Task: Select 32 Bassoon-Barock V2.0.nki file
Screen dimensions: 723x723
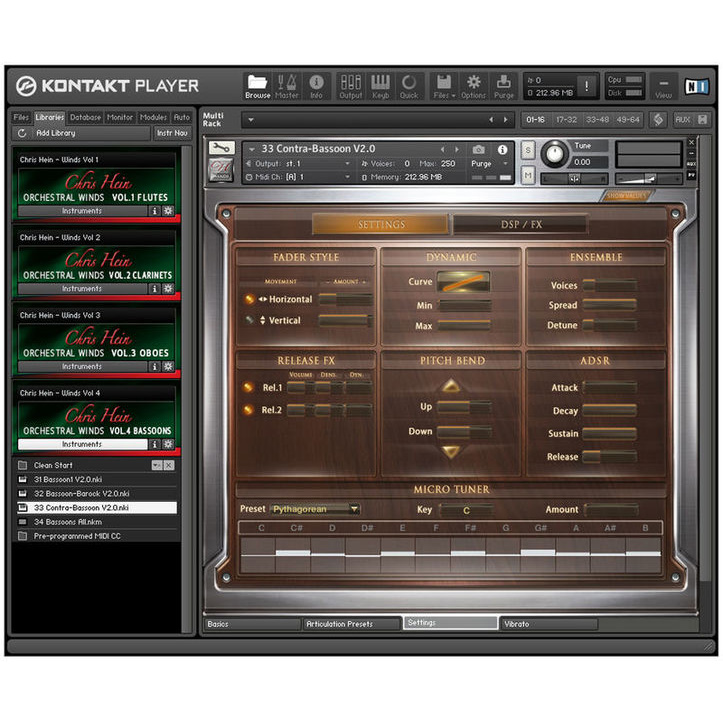Action: pos(97,493)
